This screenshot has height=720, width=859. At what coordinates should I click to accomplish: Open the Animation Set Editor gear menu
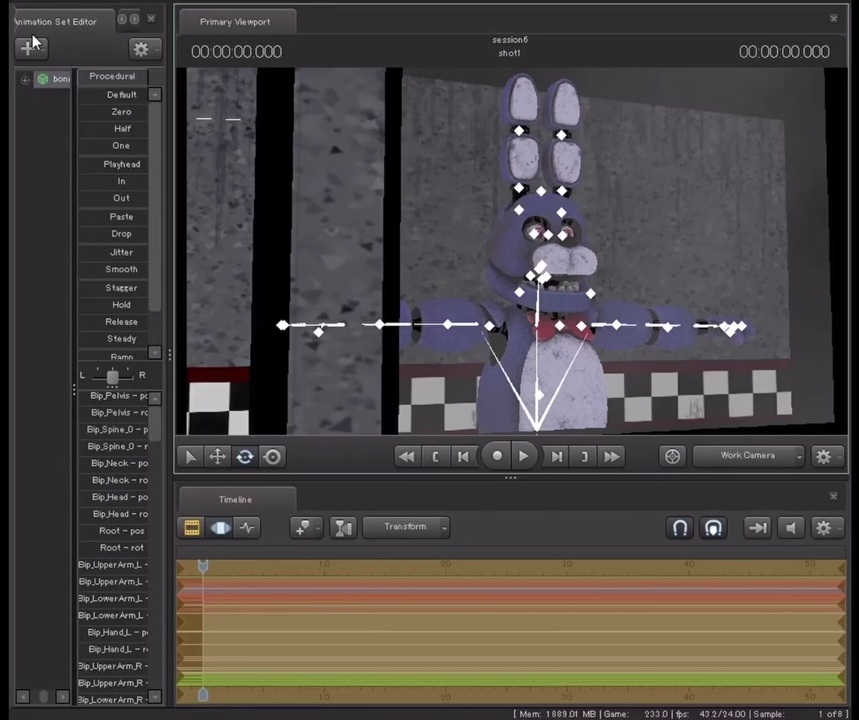click(x=141, y=48)
